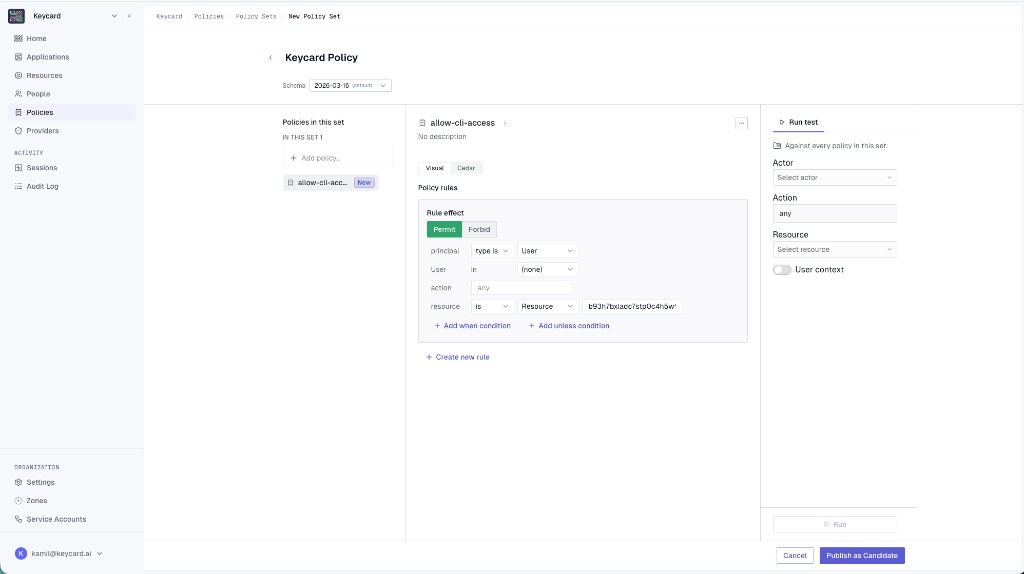
Task: Open principal User type dropdown
Action: [x=547, y=251]
